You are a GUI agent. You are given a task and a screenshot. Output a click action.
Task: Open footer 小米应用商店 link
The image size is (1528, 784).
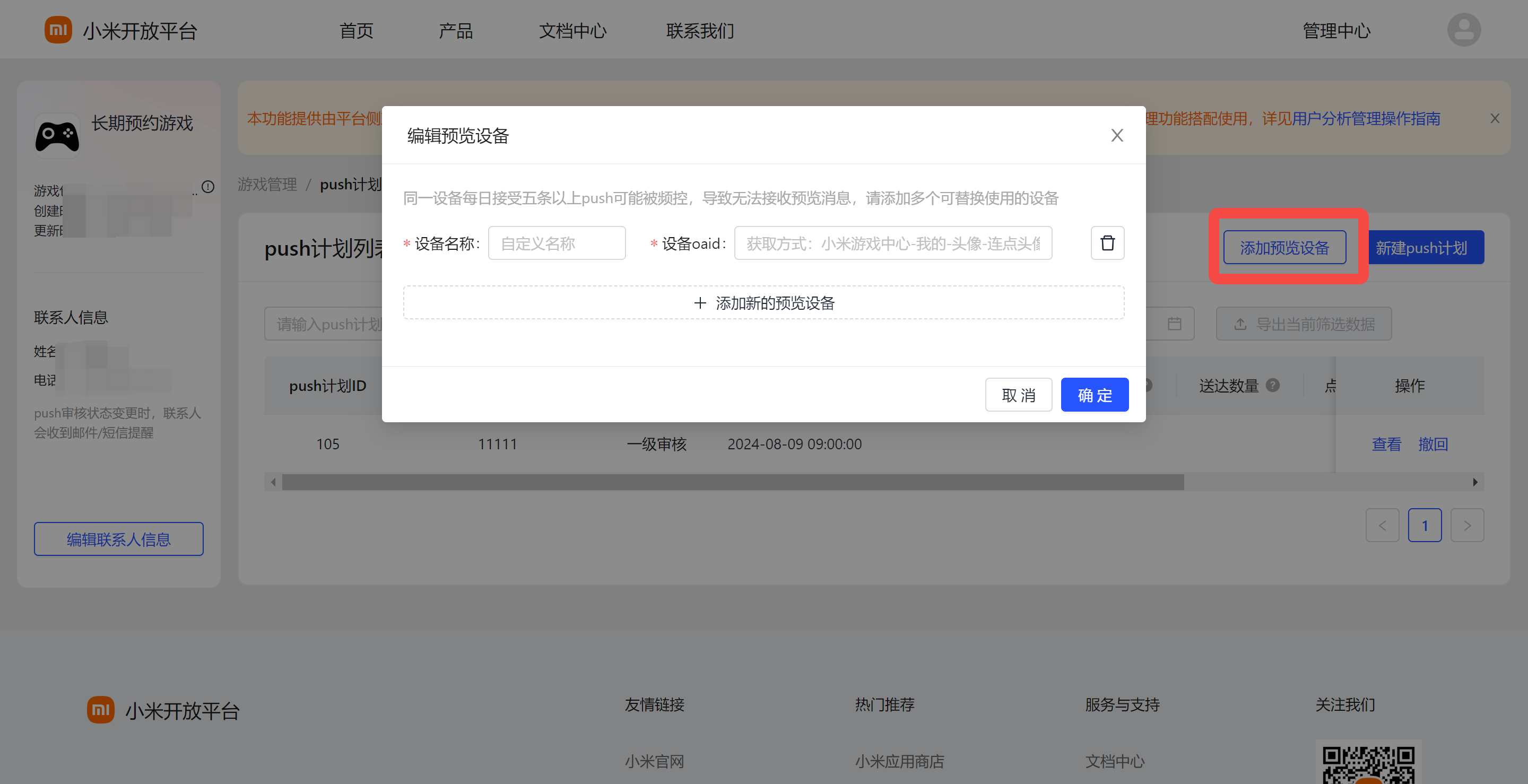tap(899, 761)
